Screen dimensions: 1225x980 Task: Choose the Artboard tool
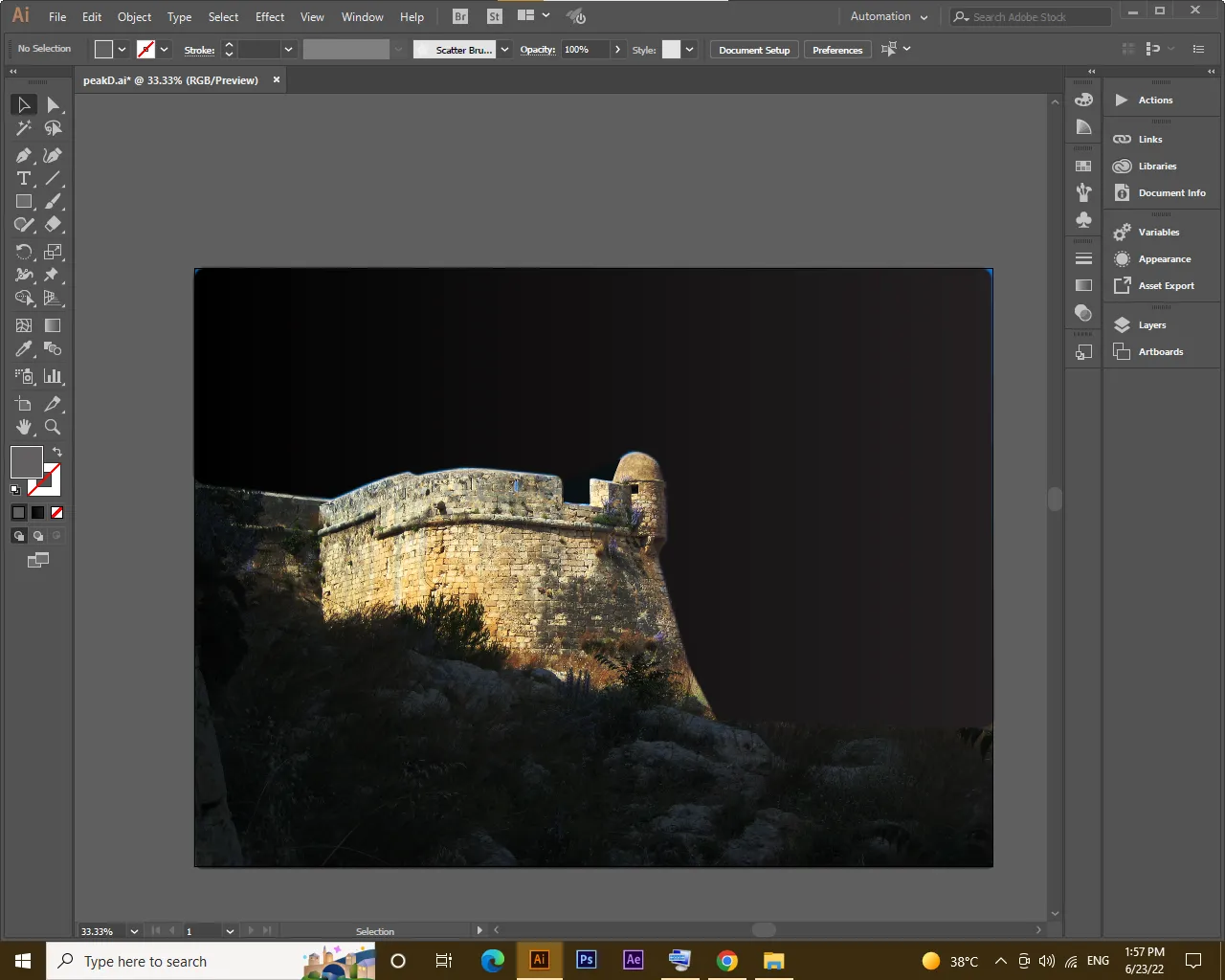point(24,404)
